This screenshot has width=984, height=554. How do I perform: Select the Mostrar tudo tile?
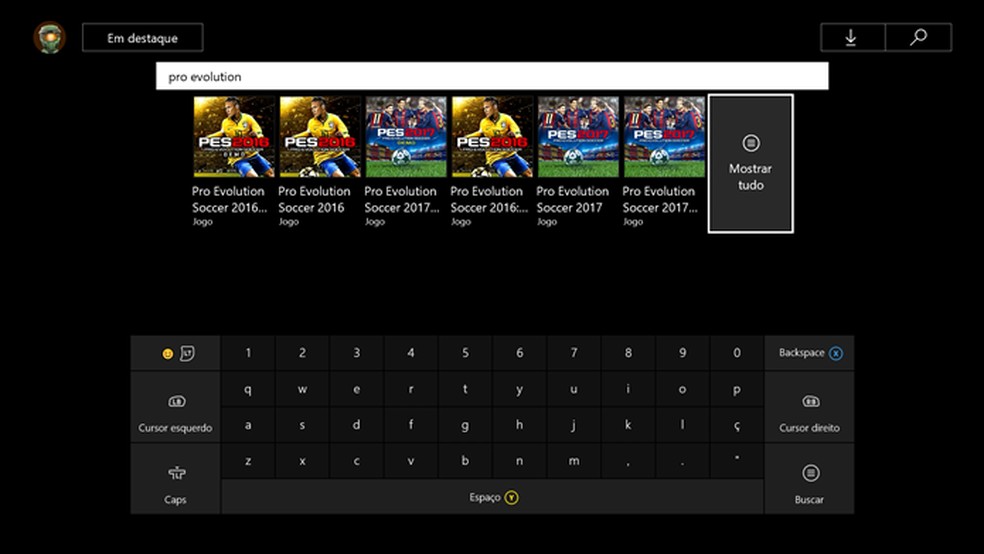(x=751, y=164)
